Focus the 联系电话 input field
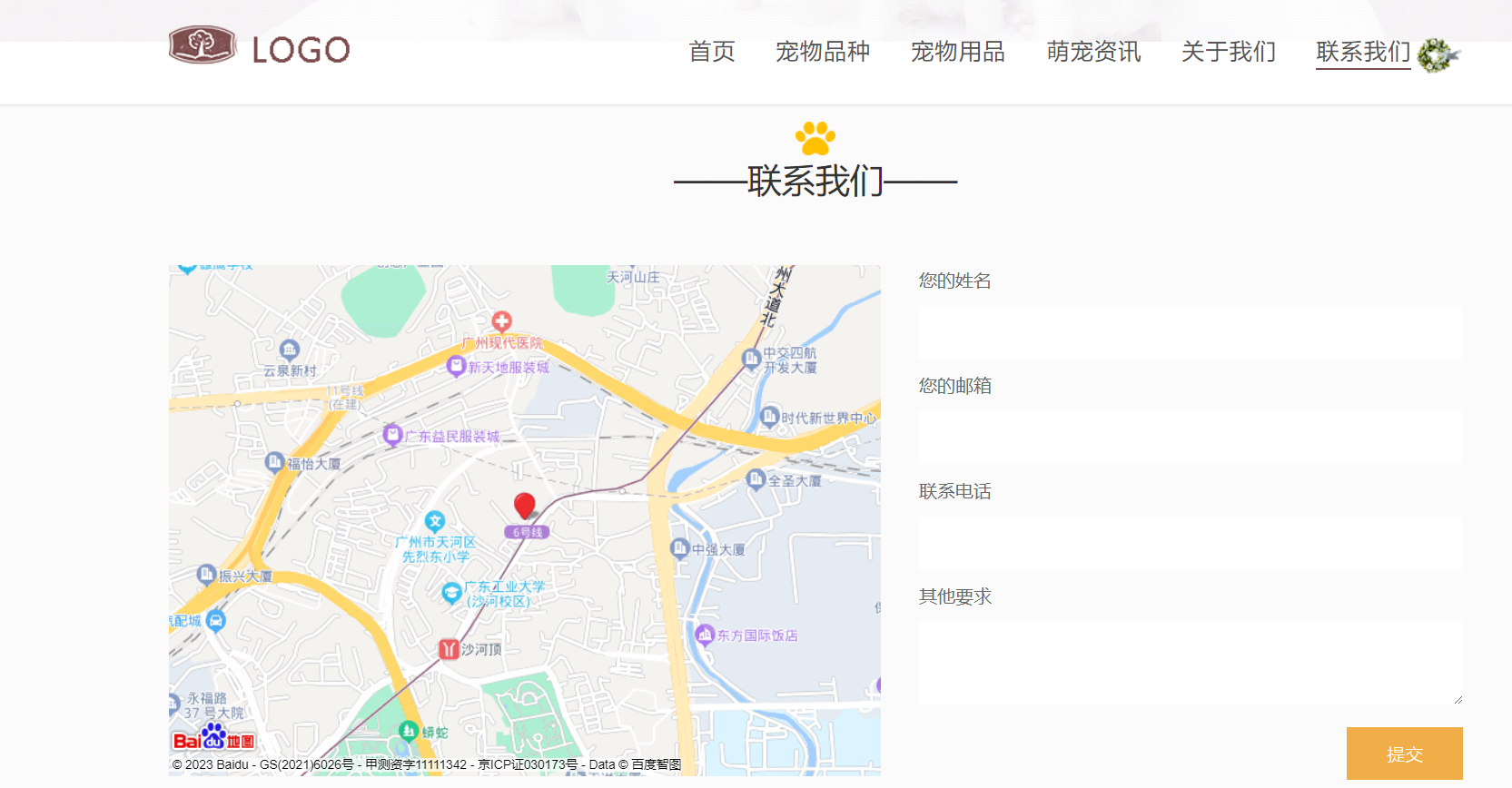 [1191, 543]
